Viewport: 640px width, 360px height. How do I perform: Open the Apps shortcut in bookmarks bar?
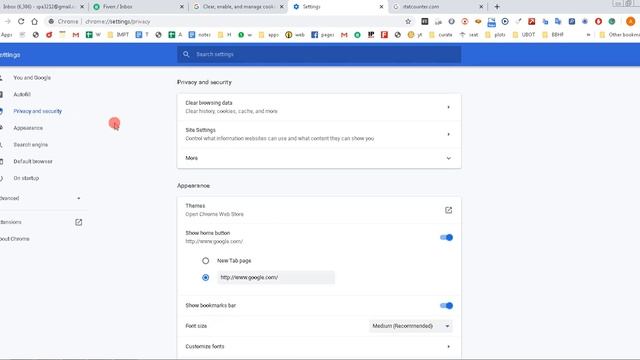pos(7,35)
